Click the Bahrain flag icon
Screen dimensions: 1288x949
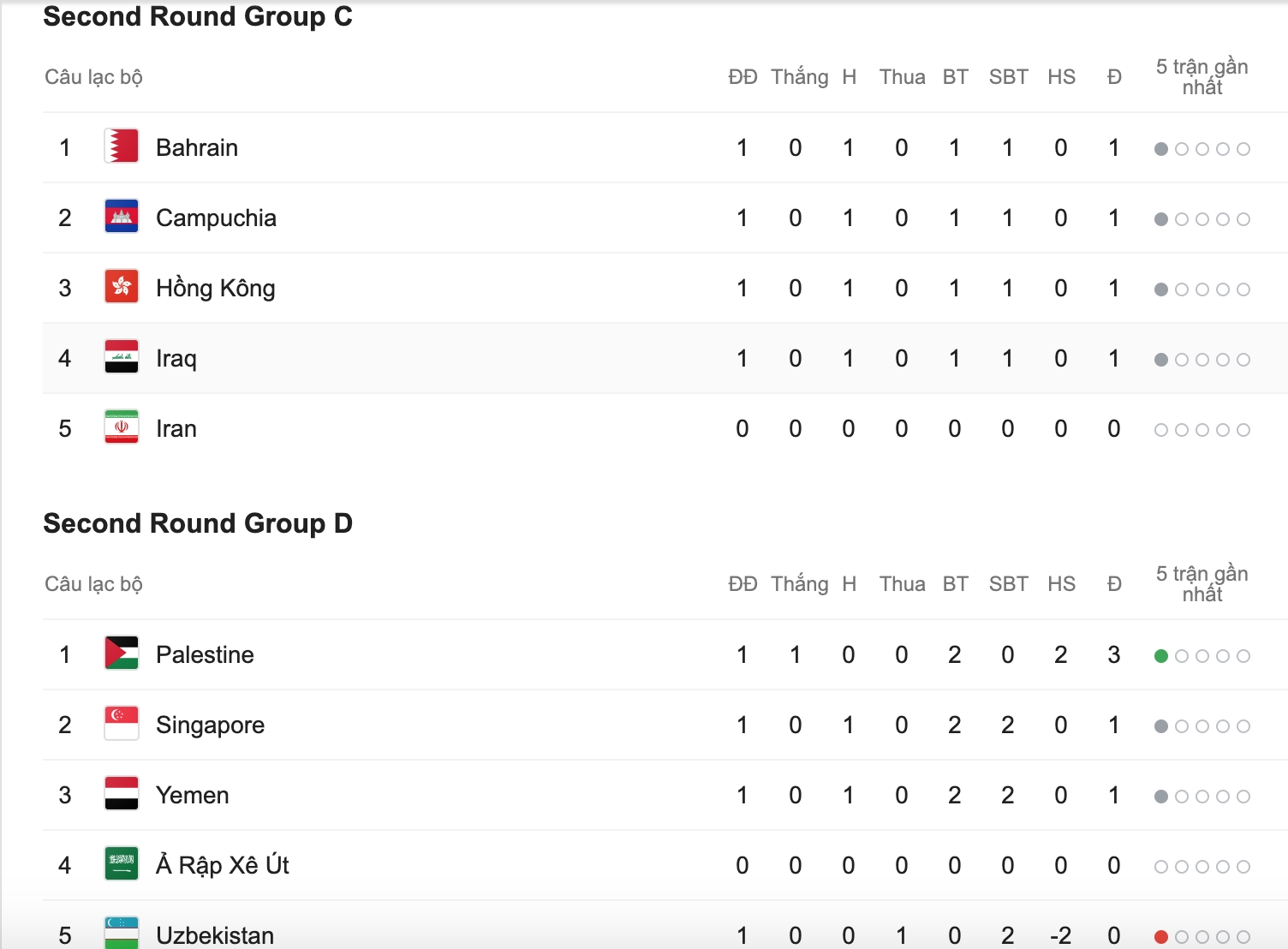coord(122,146)
